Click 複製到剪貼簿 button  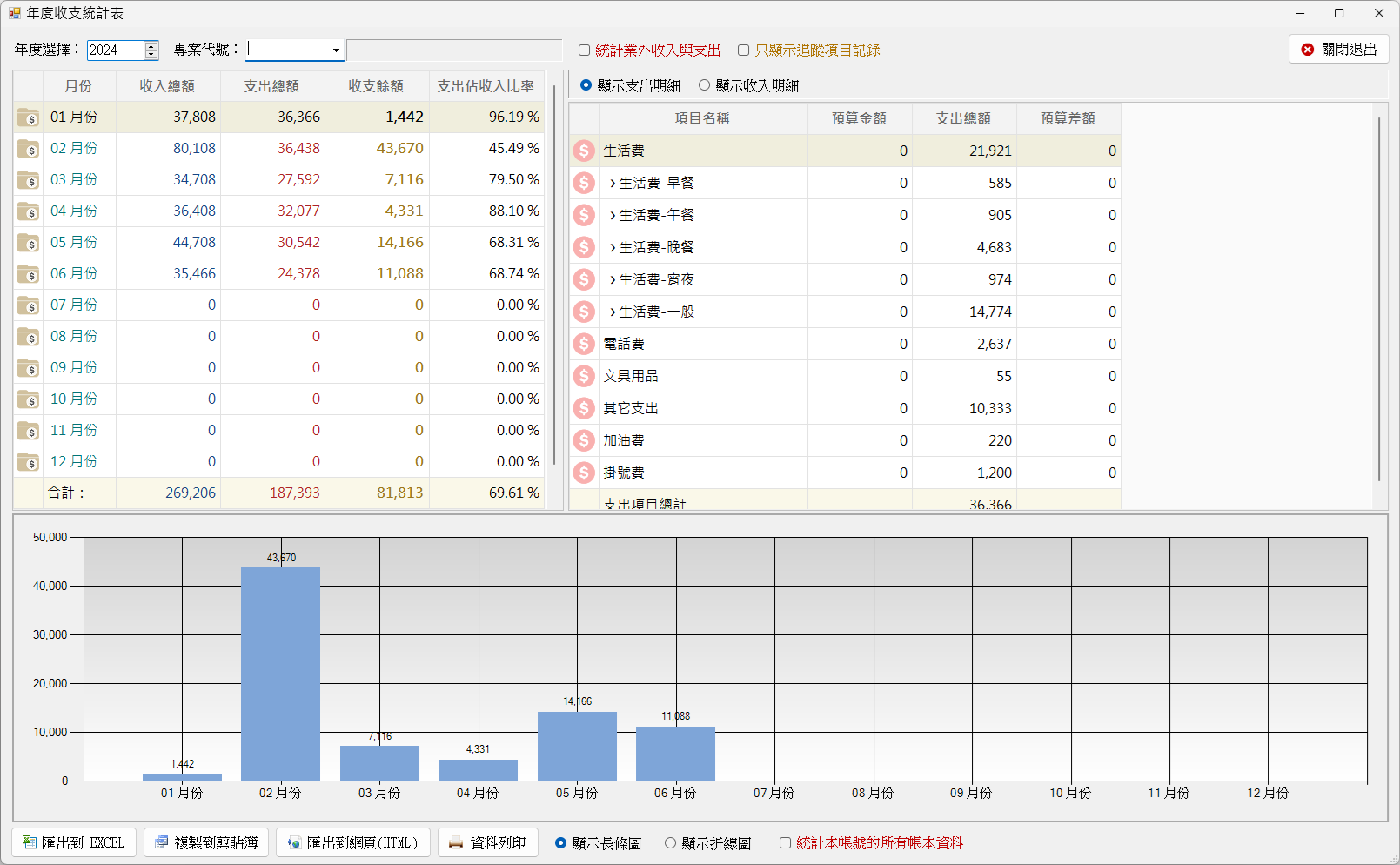click(x=206, y=842)
